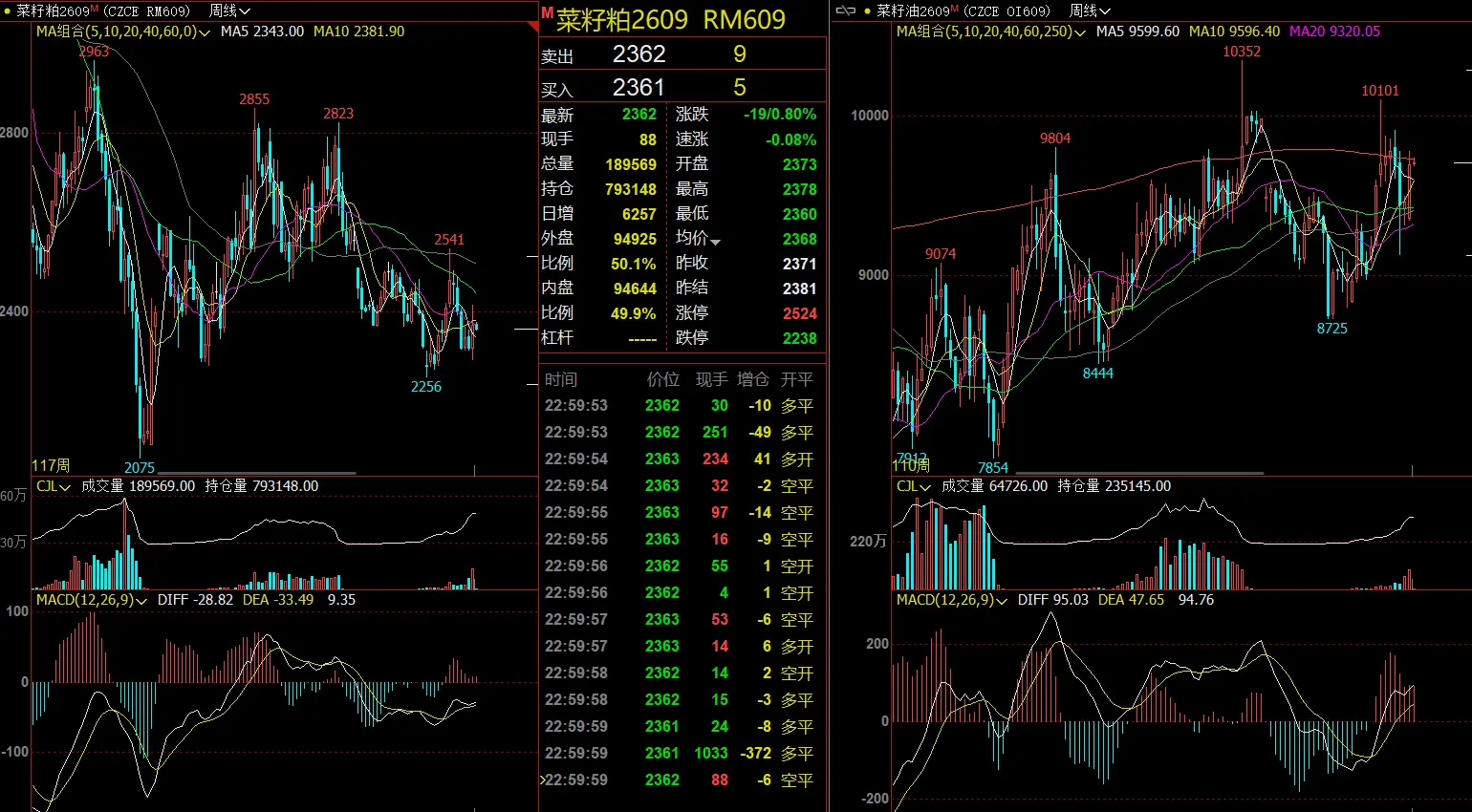1472x812 pixels.
Task: Expand MA组合(5,10,20,40,60,250) indicator settings
Action: coord(1080,32)
